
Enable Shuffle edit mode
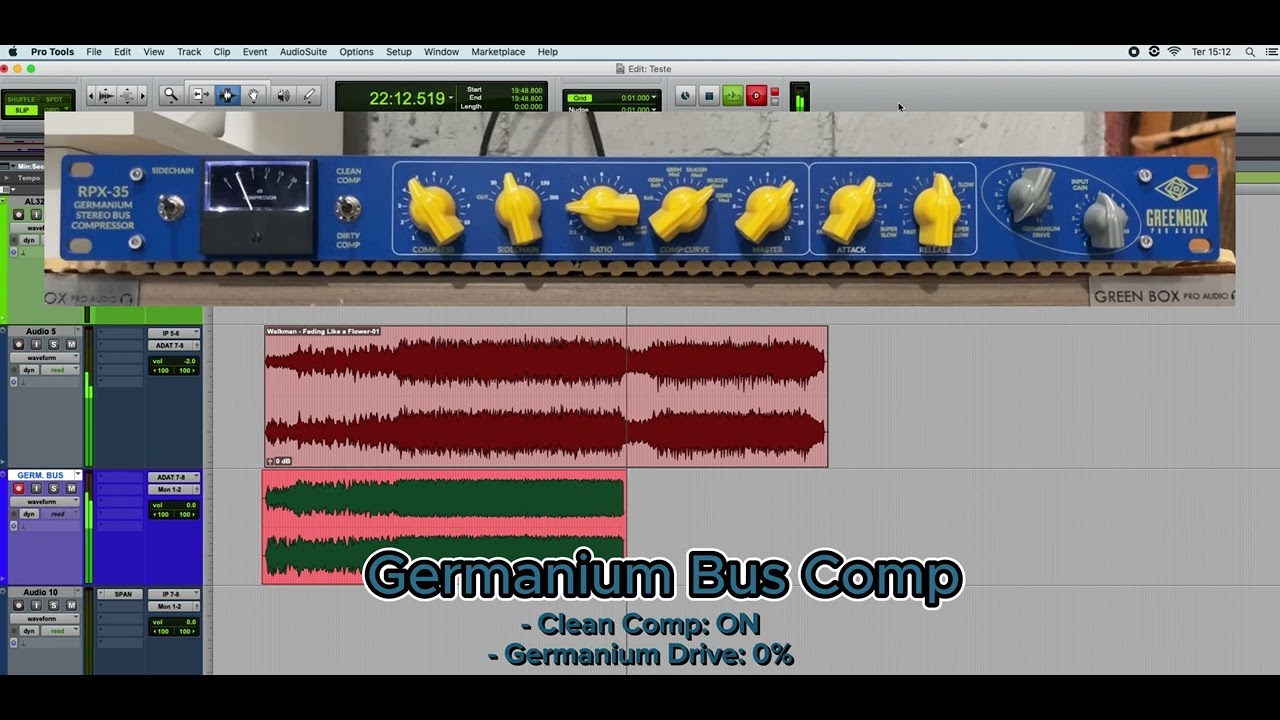coord(21,99)
